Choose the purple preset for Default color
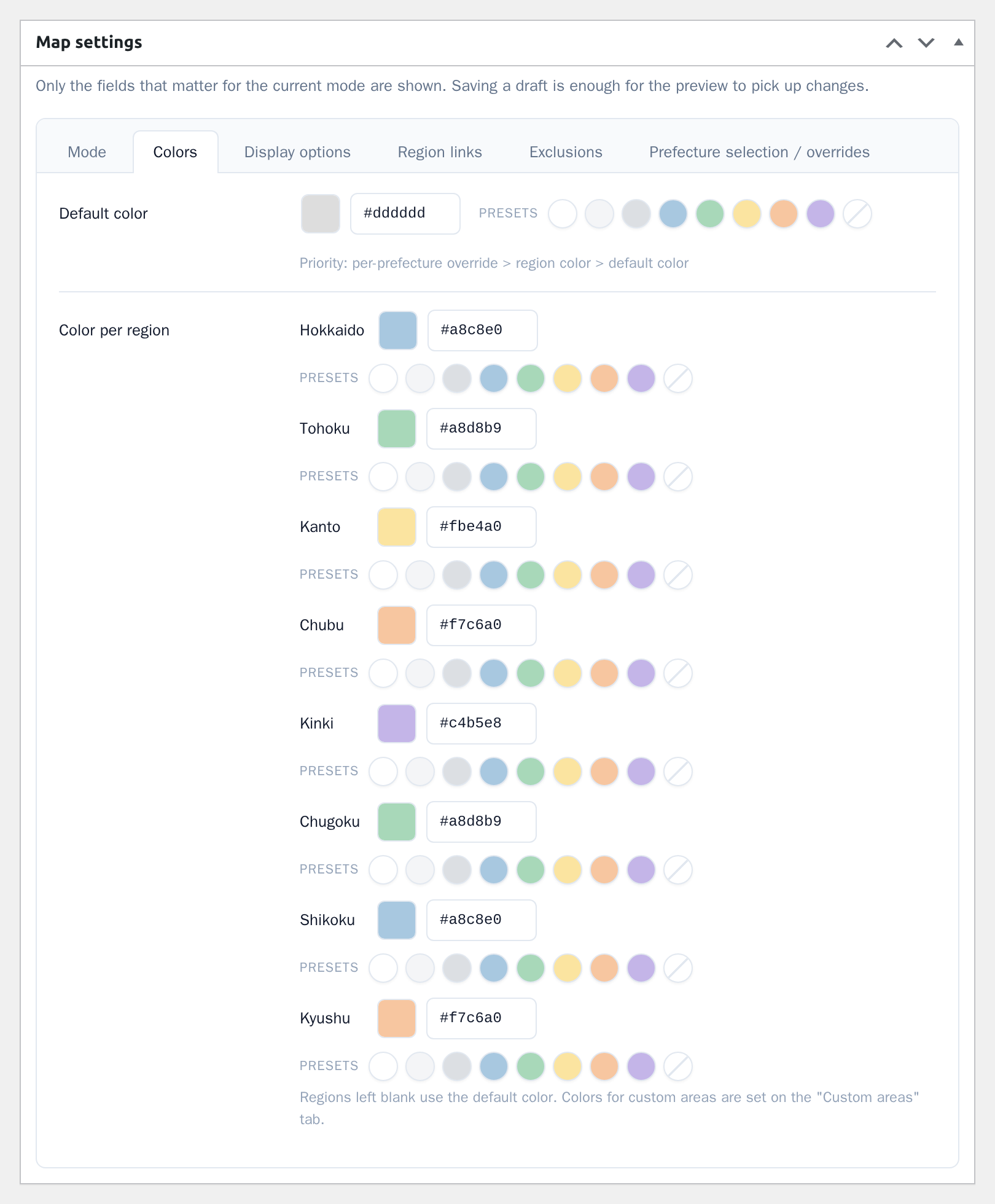The image size is (995, 1204). point(821,214)
